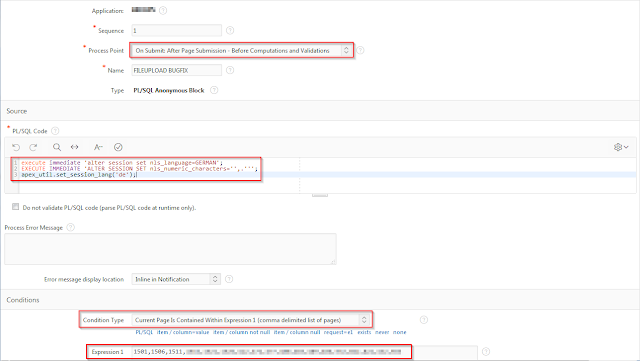640x361 pixels.
Task: Open the code editor settings gear
Action: click(x=621, y=147)
